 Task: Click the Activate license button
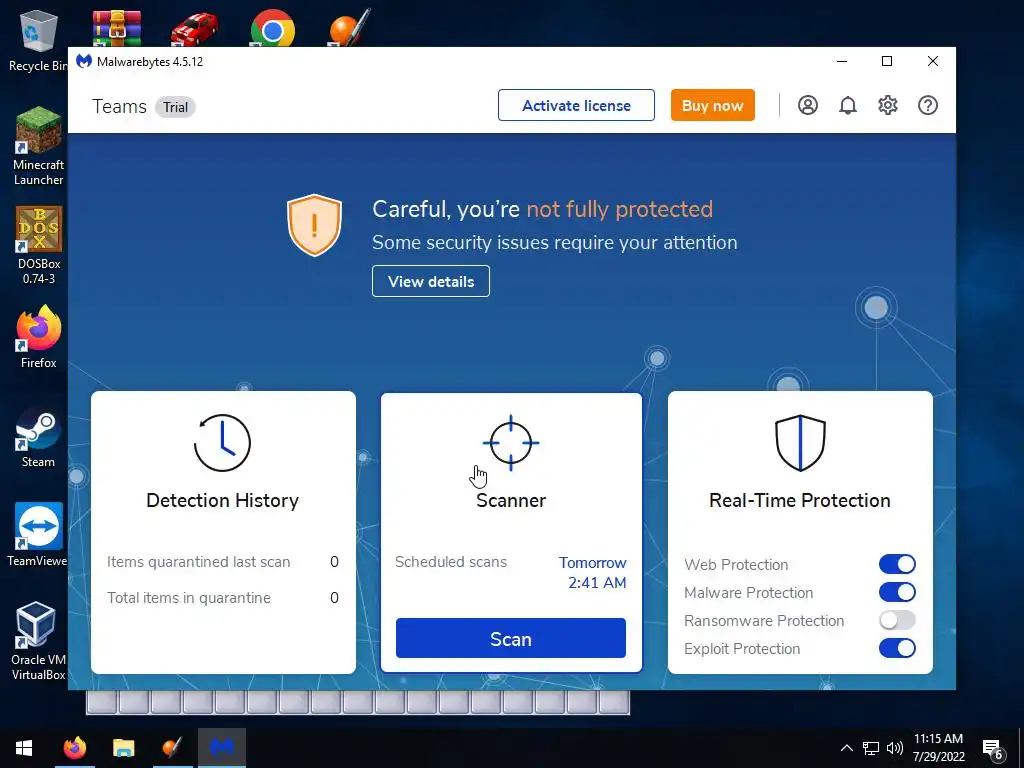click(x=576, y=105)
